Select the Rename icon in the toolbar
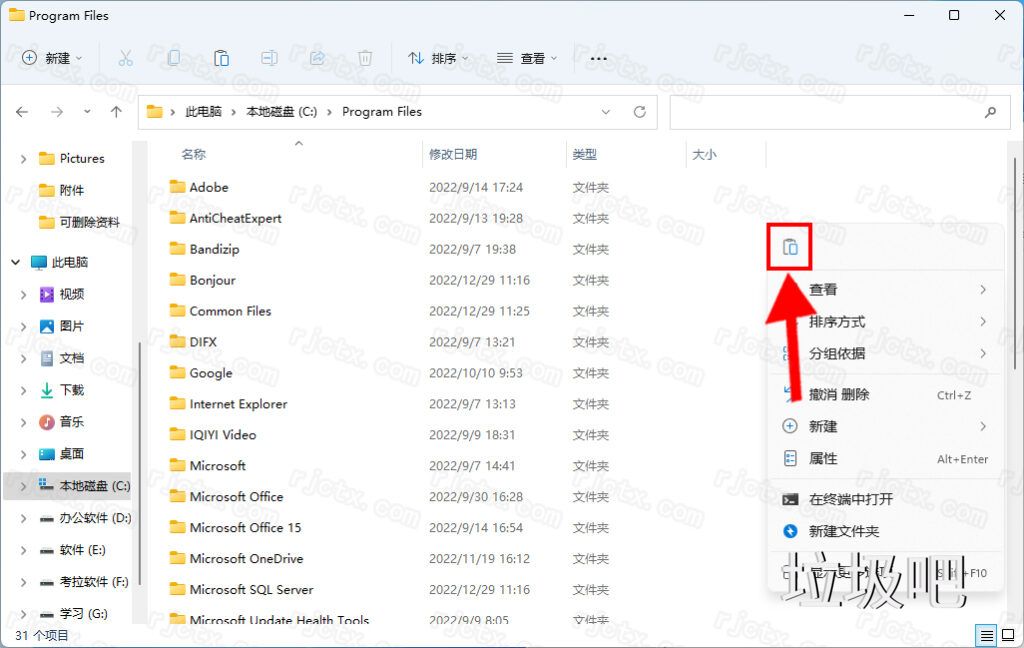 point(269,58)
